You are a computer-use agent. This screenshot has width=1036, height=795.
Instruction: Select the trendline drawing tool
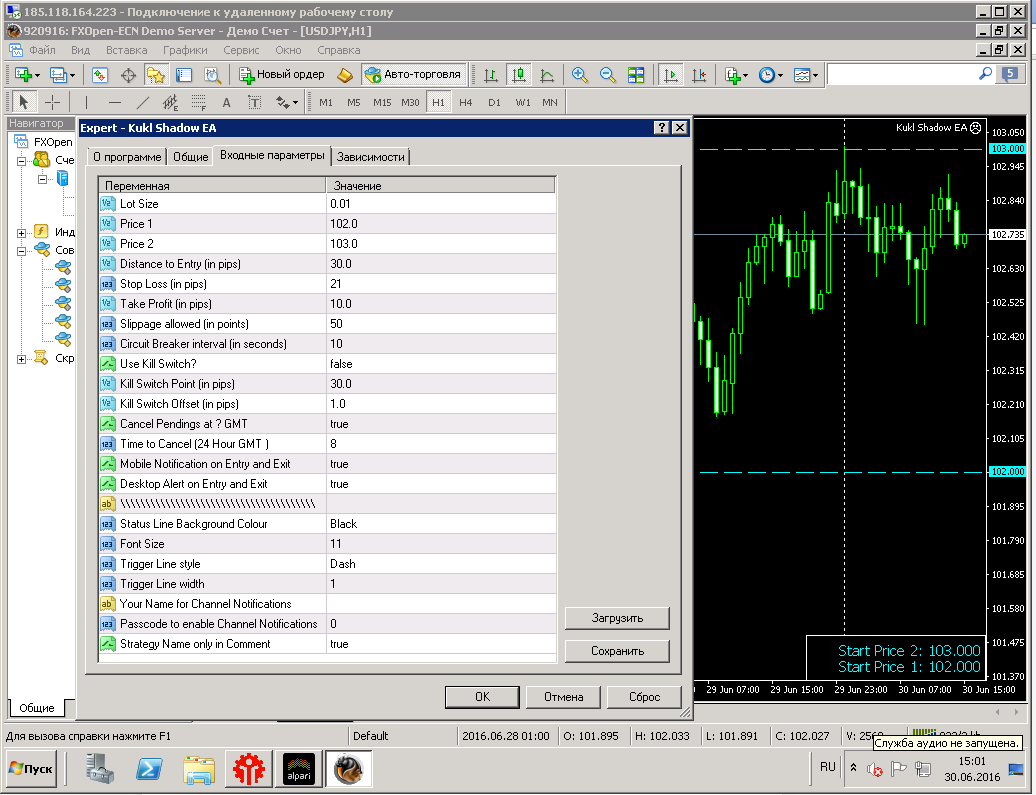(143, 102)
